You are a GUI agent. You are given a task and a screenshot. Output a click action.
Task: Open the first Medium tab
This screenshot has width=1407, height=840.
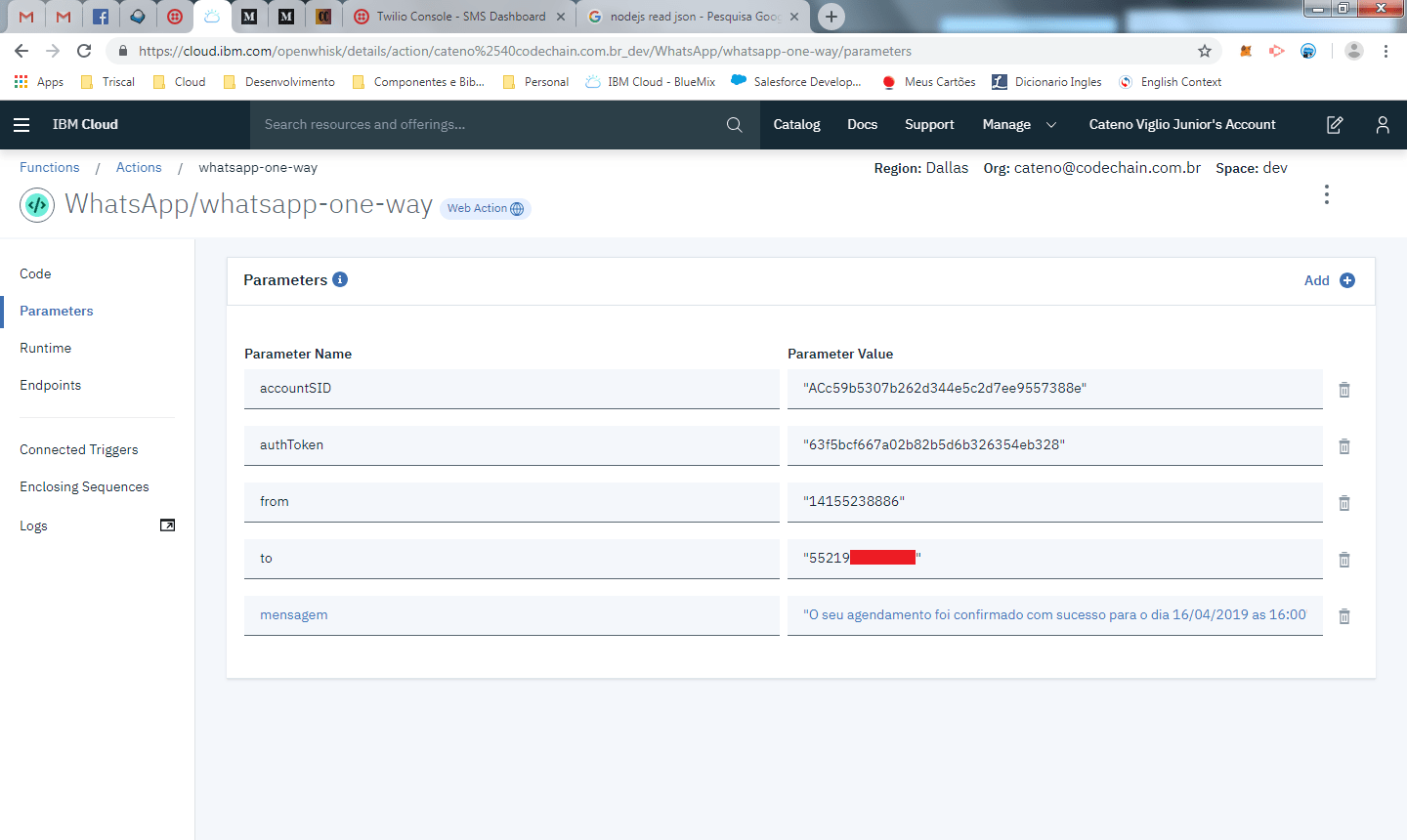tap(249, 17)
